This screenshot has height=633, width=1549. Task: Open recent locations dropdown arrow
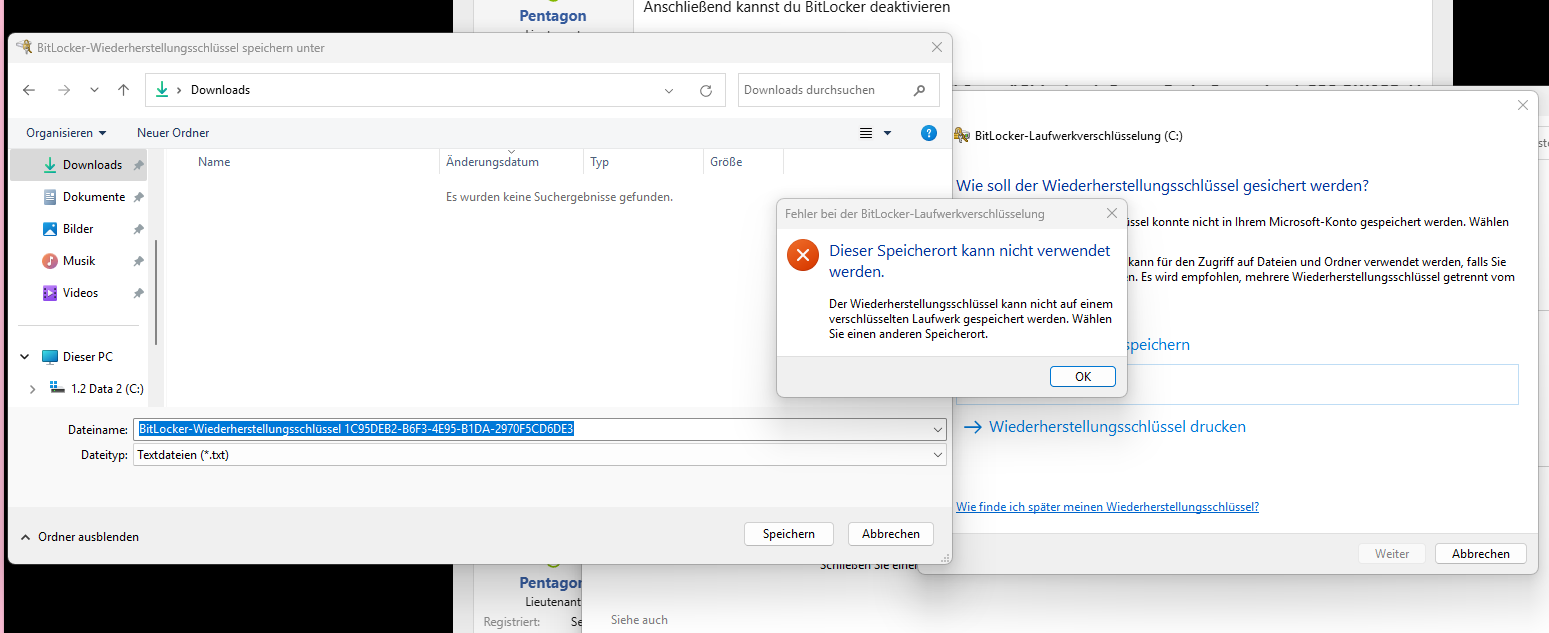pyautogui.click(x=94, y=90)
